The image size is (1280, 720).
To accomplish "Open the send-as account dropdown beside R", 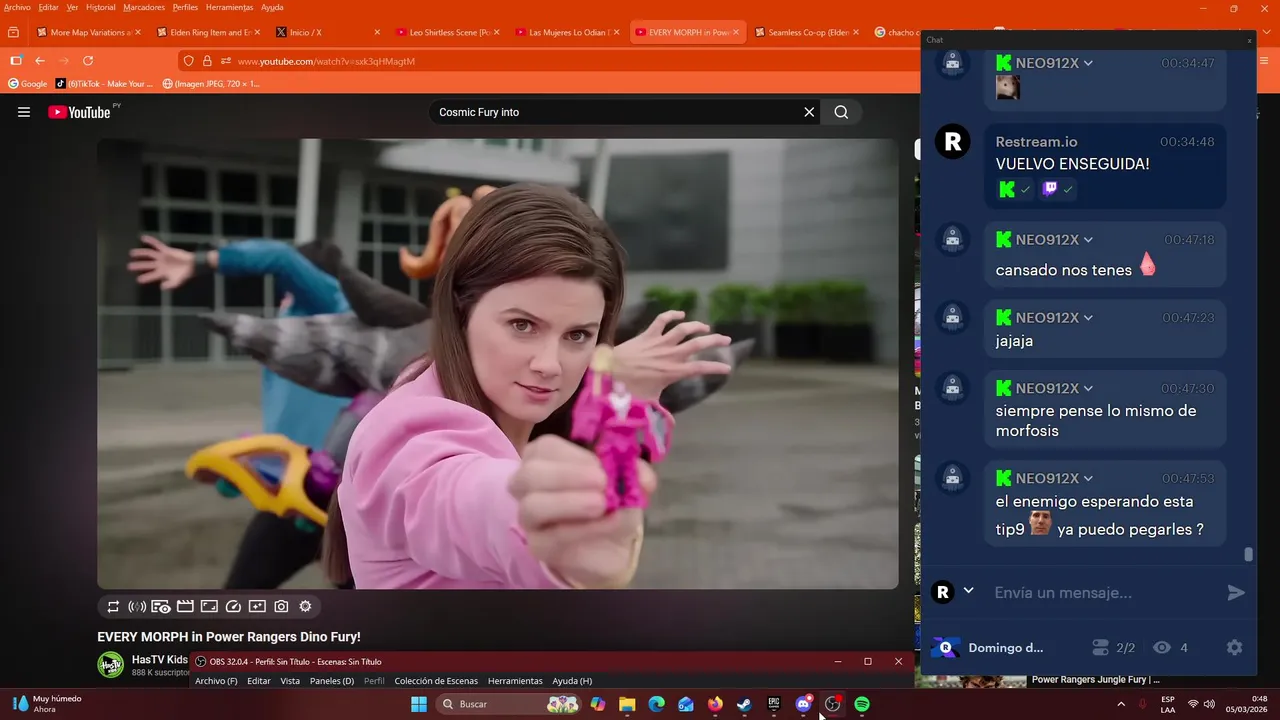I will coord(968,591).
